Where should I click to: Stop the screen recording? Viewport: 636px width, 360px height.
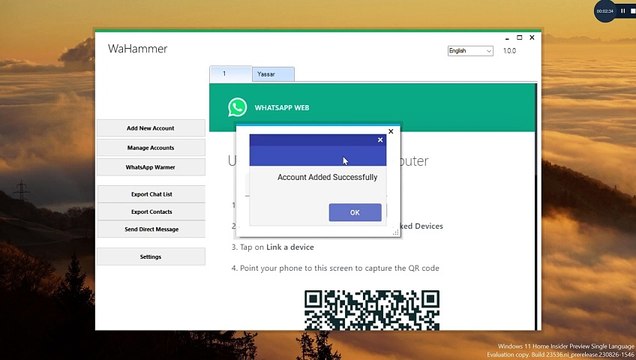click(x=633, y=11)
